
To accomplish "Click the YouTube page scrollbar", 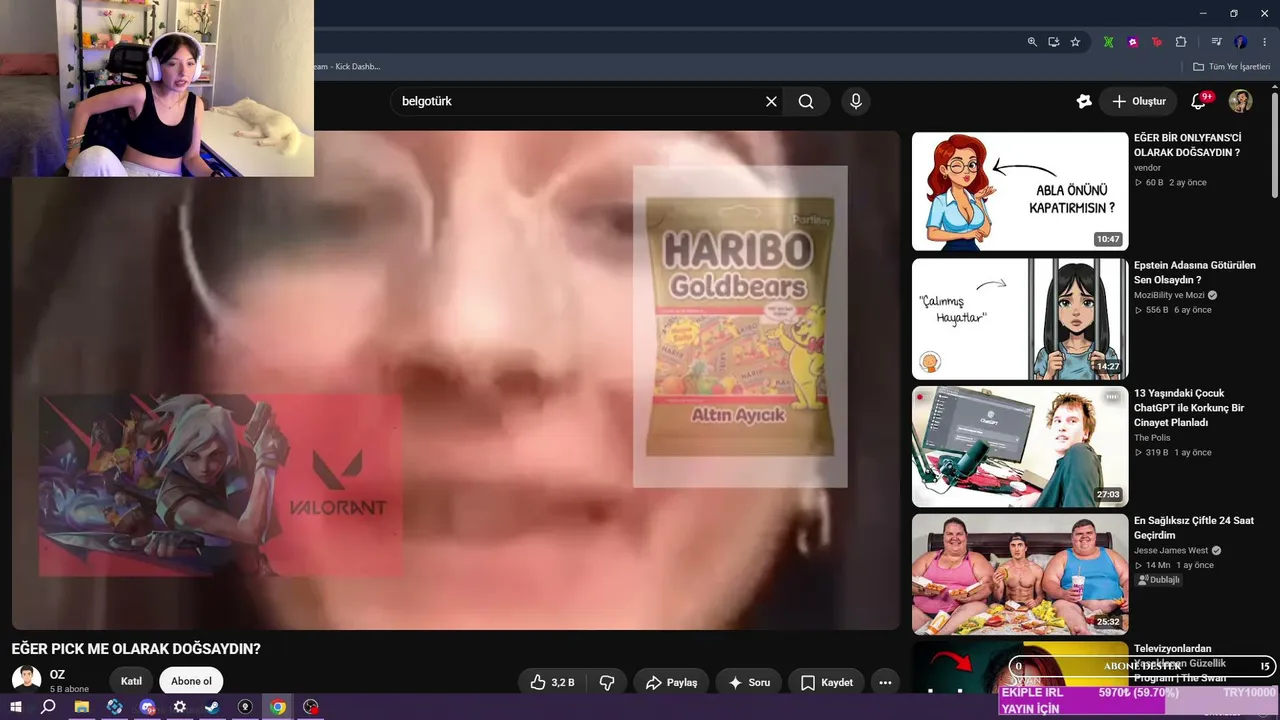I will click(x=1274, y=147).
